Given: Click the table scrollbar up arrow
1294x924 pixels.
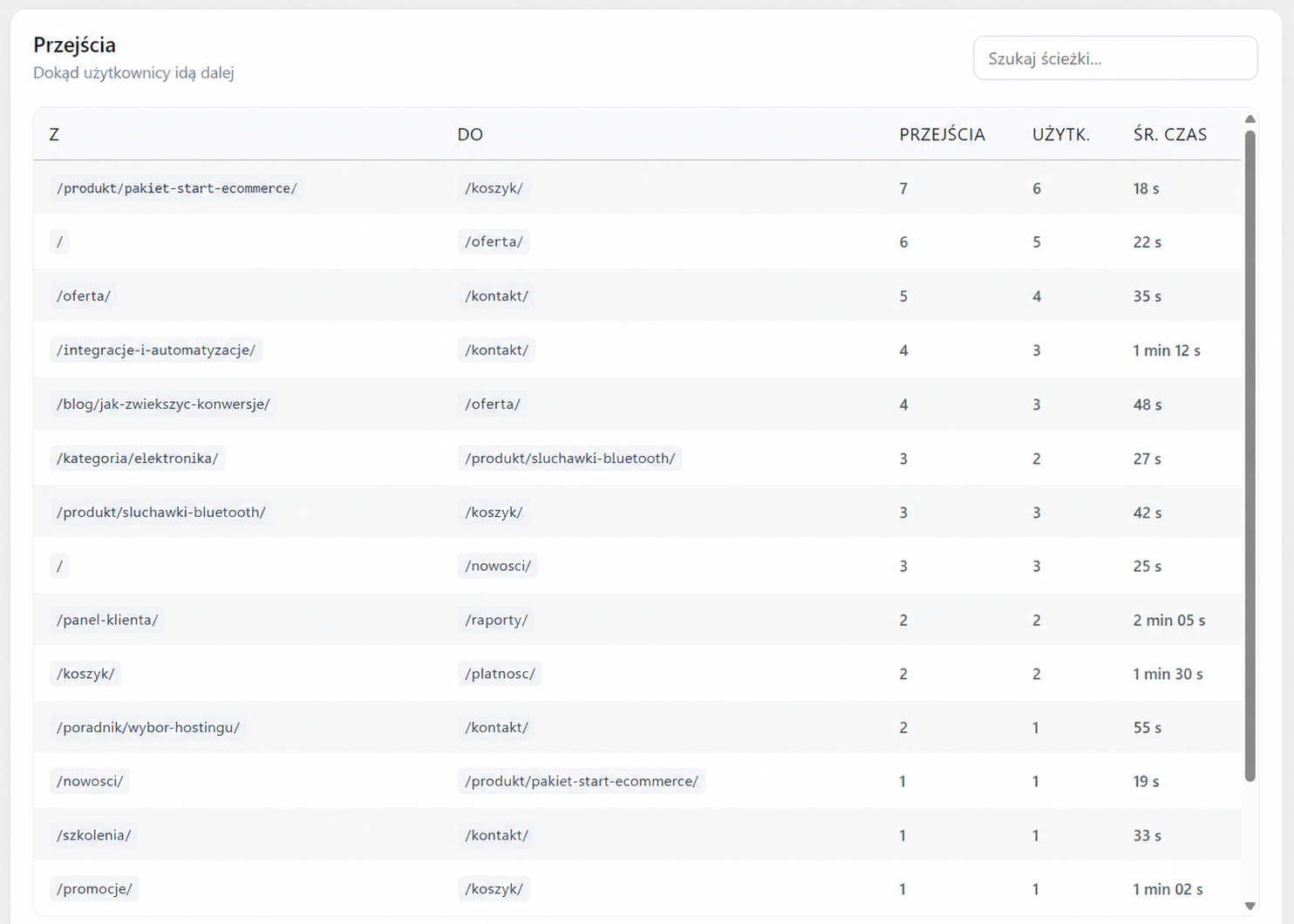Looking at the screenshot, I should (1250, 119).
